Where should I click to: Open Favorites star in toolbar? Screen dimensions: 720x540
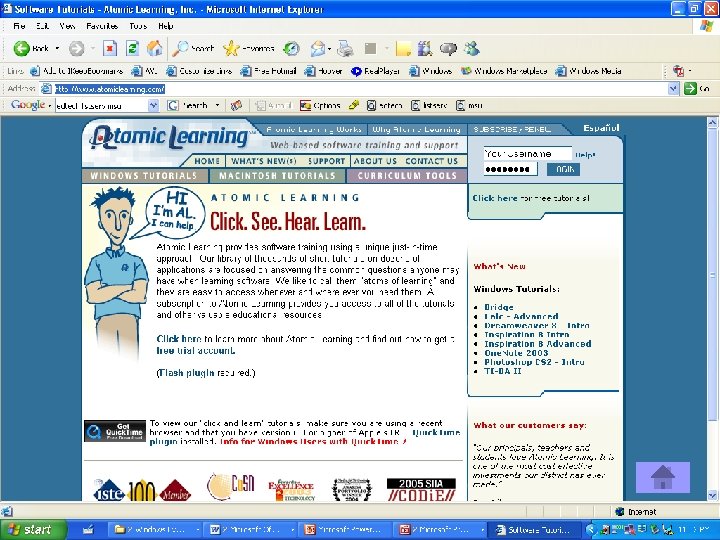pyautogui.click(x=231, y=48)
